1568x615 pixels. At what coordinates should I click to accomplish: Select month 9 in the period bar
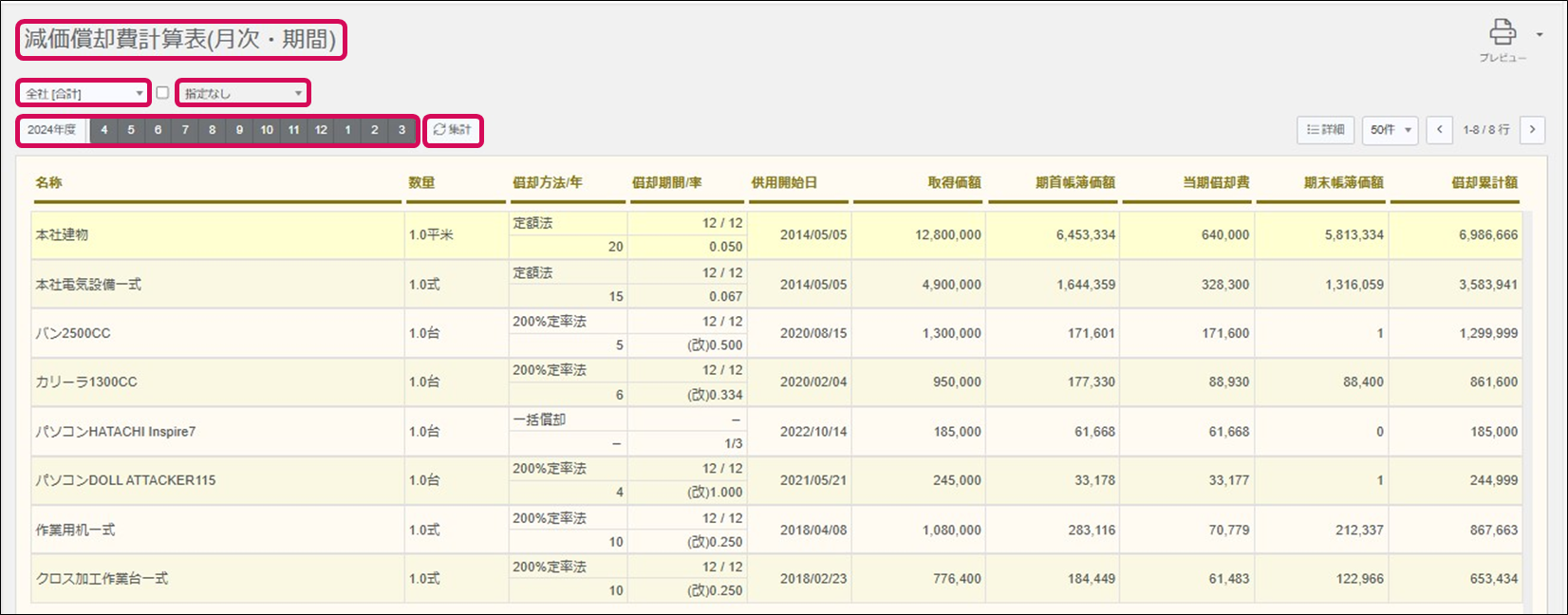click(x=239, y=130)
